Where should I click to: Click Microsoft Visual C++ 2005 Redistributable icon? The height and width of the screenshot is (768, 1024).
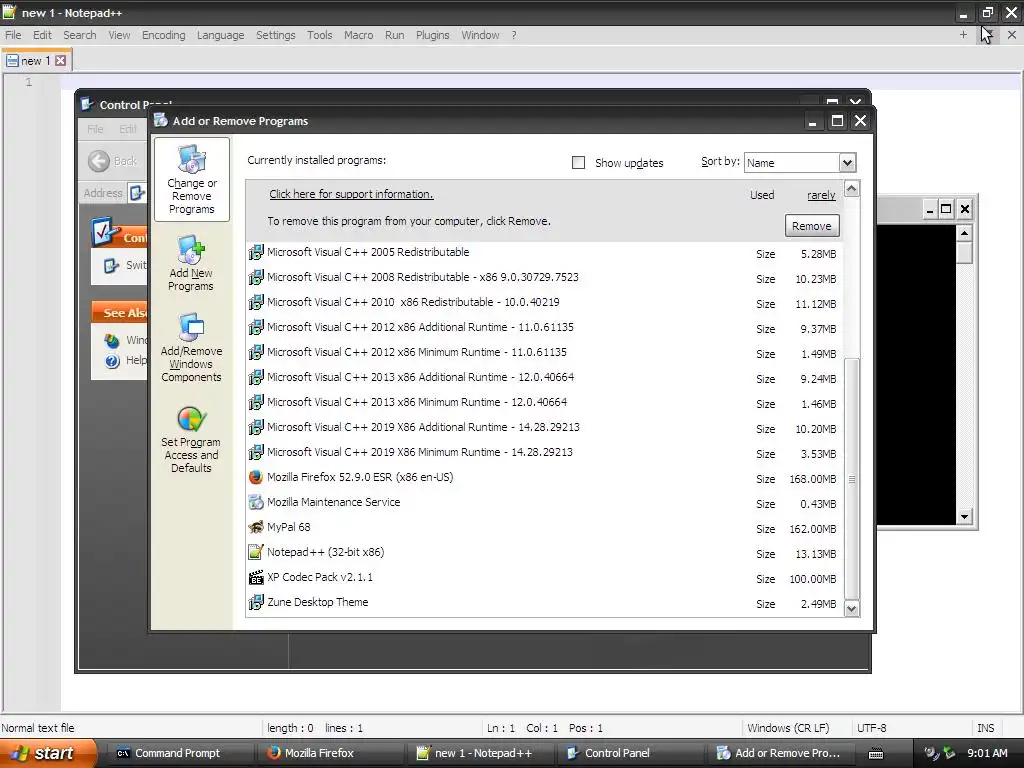(x=256, y=252)
